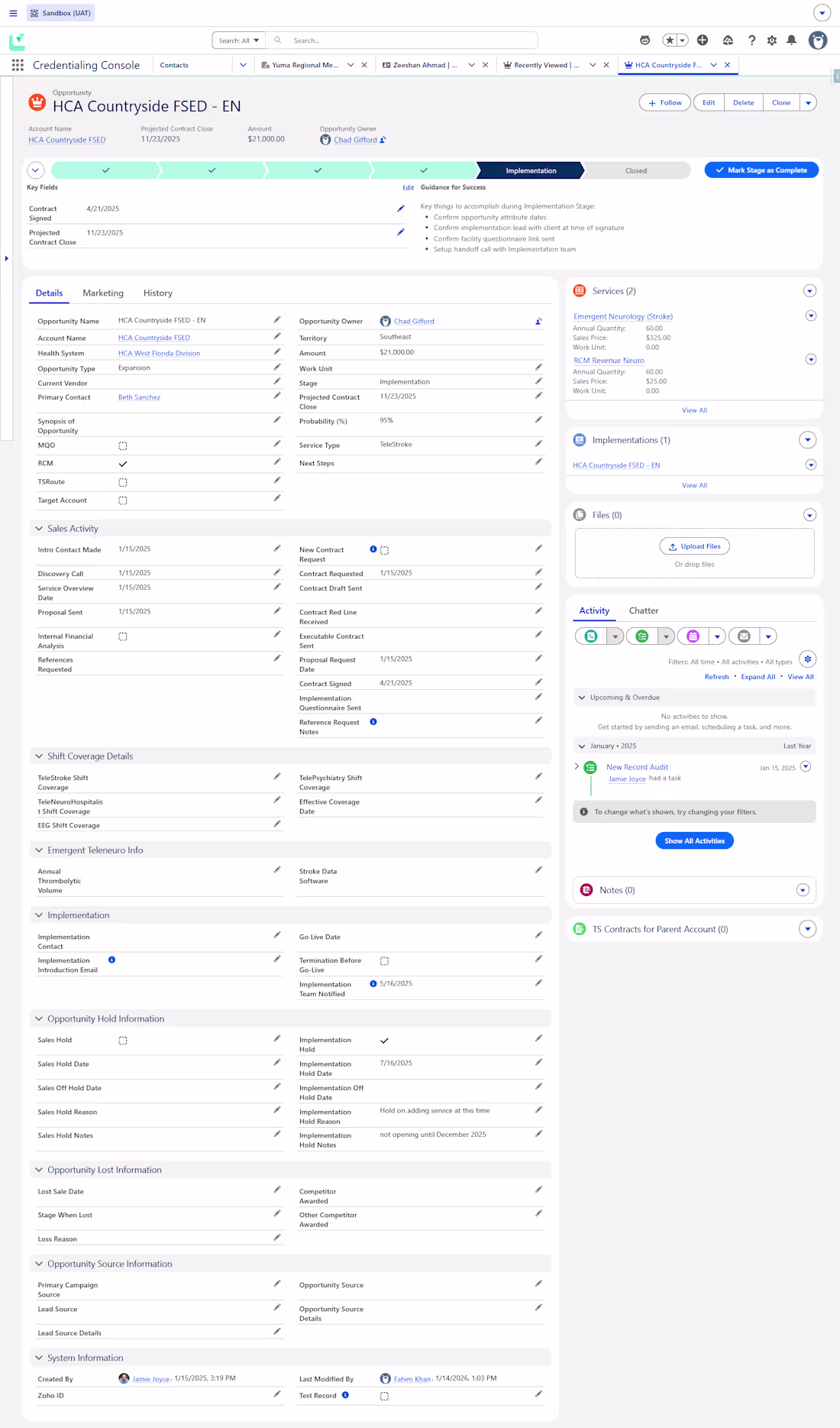Open the activity timeline settings gear
This screenshot has height=1428, width=840.
pyautogui.click(x=808, y=659)
